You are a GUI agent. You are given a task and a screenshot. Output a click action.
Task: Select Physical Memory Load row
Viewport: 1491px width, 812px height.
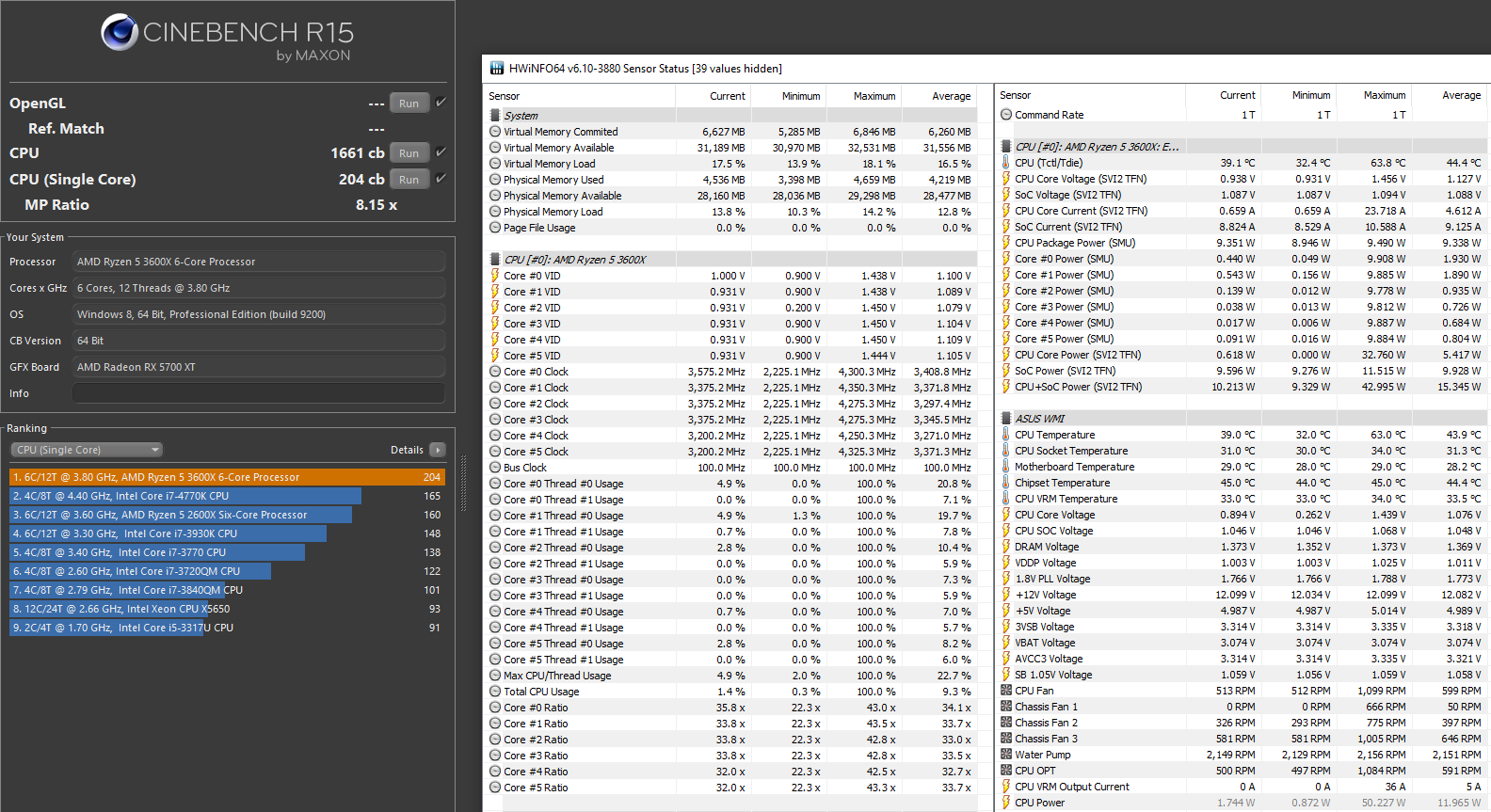coord(731,212)
